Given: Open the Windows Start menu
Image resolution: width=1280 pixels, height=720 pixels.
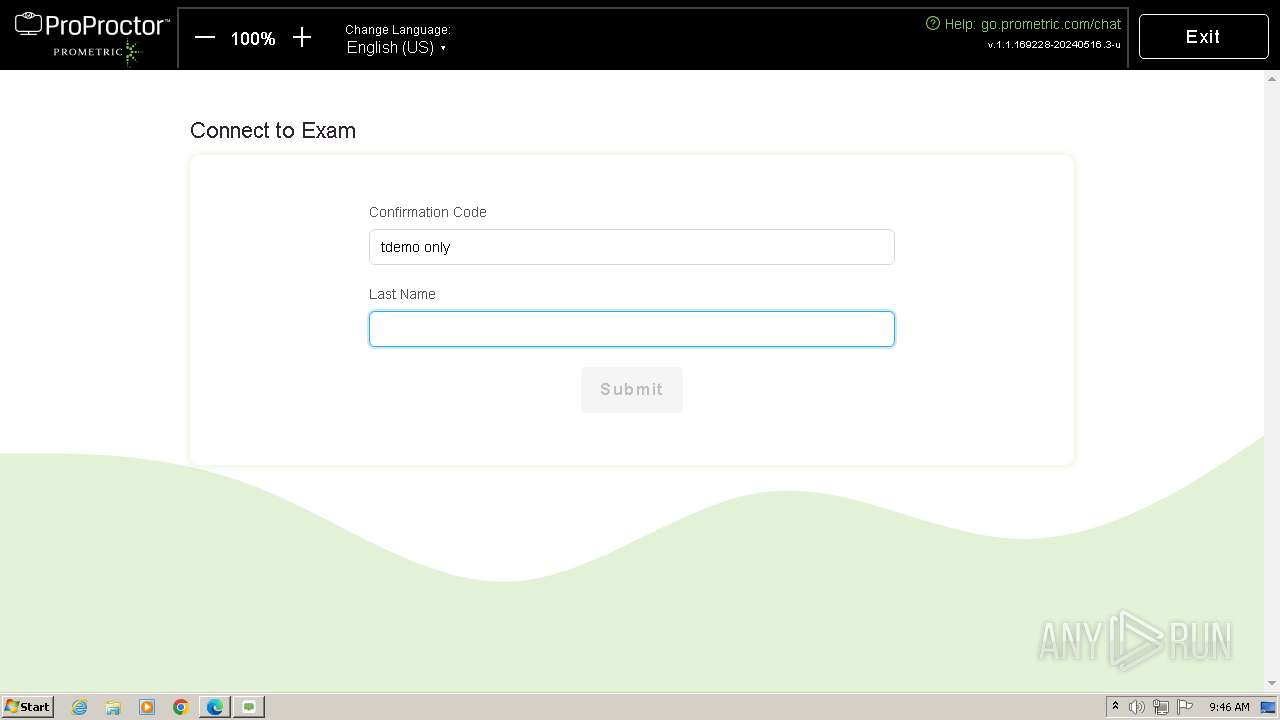Looking at the screenshot, I should pyautogui.click(x=28, y=707).
